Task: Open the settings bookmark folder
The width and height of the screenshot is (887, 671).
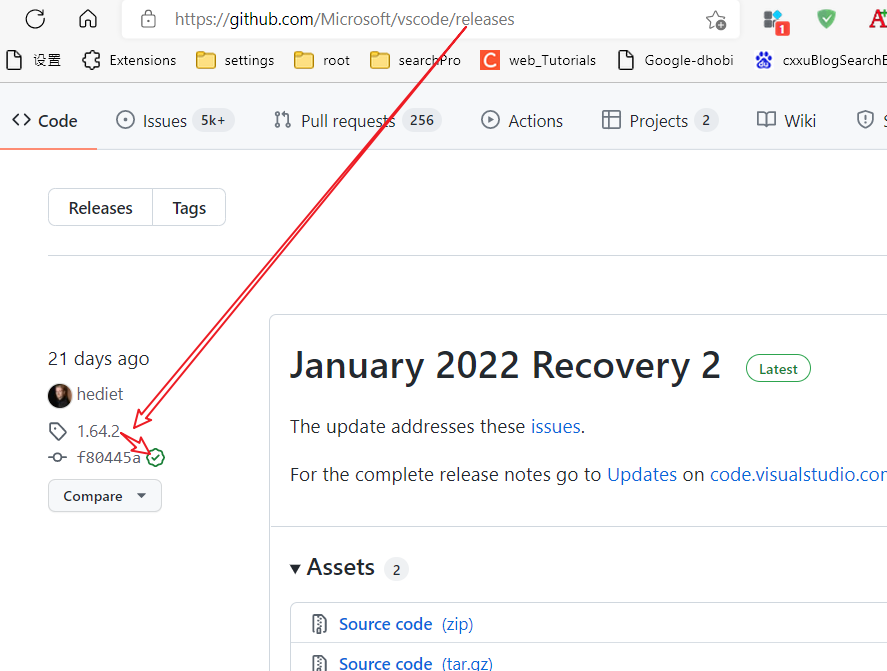Action: pyautogui.click(x=235, y=60)
